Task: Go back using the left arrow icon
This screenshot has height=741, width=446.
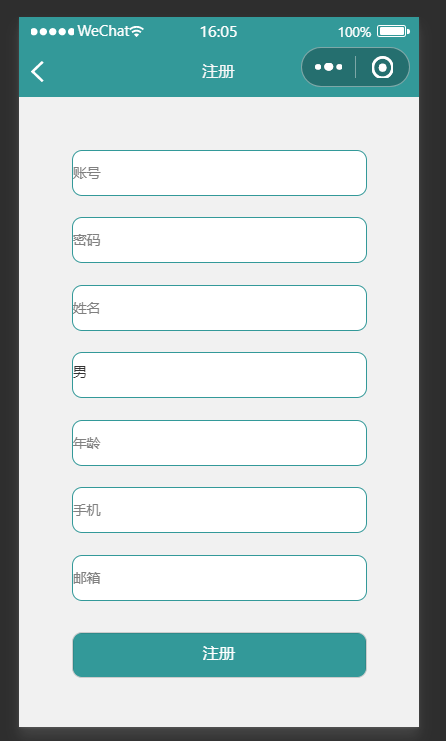Action: [37, 71]
